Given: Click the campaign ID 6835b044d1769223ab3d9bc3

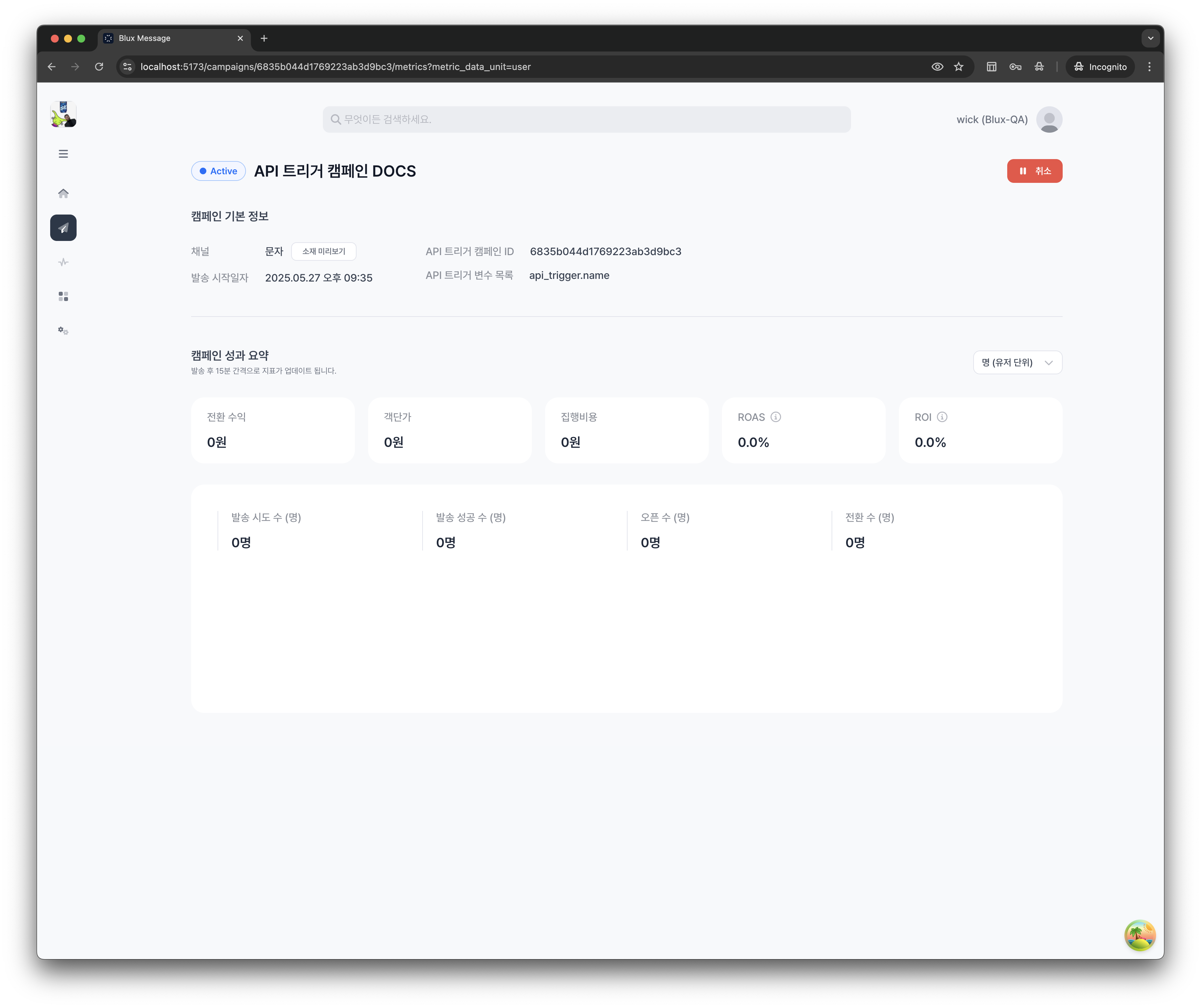Looking at the screenshot, I should point(606,252).
